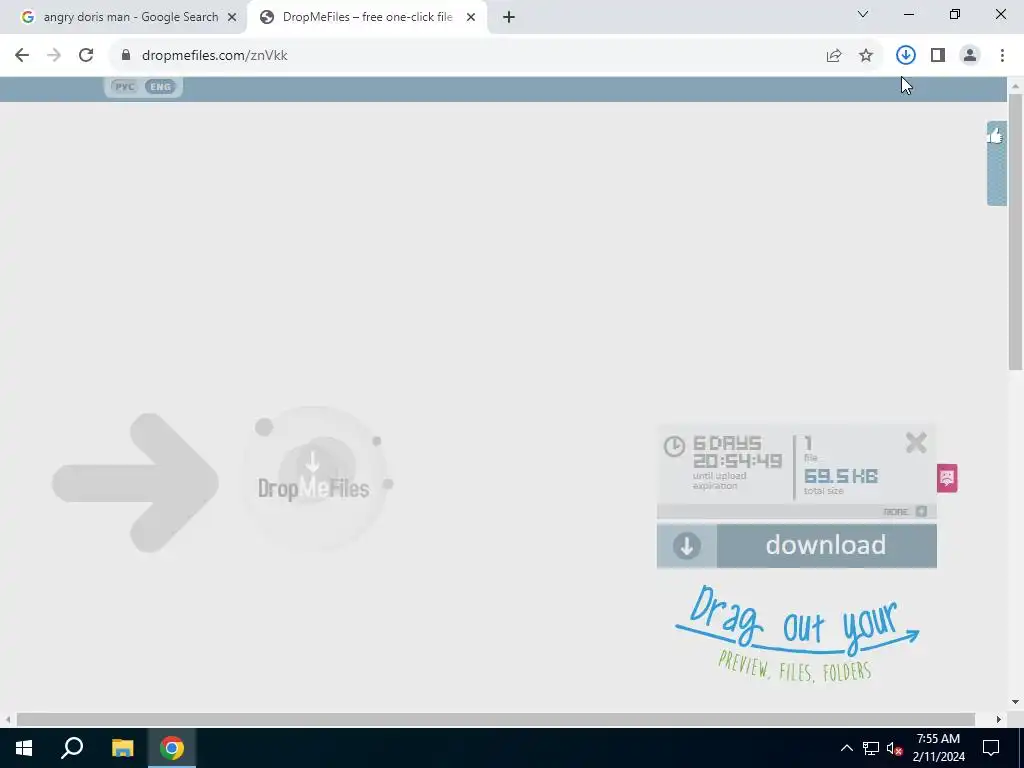1024x768 pixels.
Task: Close the Google Search tab
Action: [x=232, y=17]
